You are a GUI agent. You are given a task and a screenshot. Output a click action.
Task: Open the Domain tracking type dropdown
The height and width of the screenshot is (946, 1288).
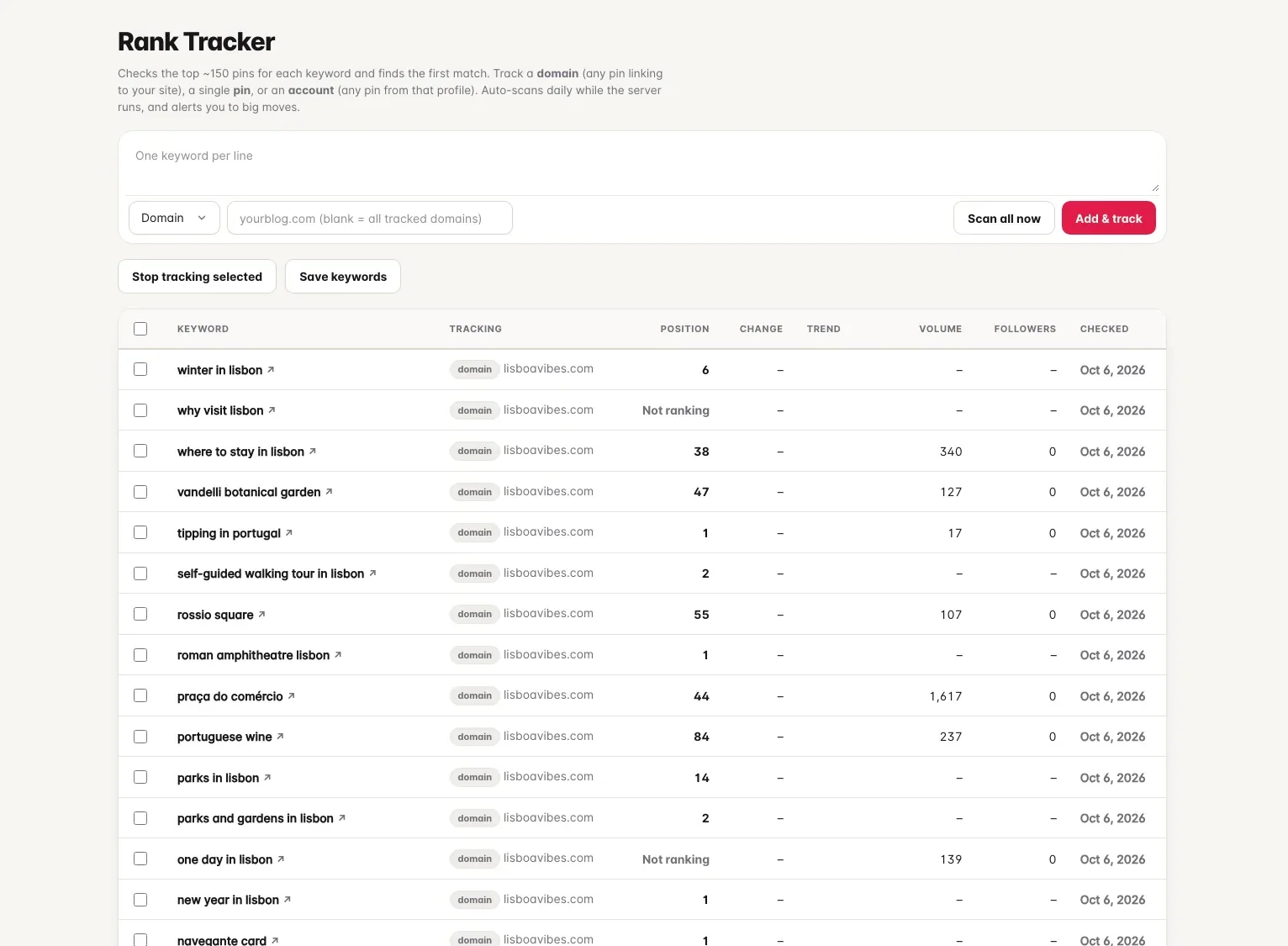174,218
